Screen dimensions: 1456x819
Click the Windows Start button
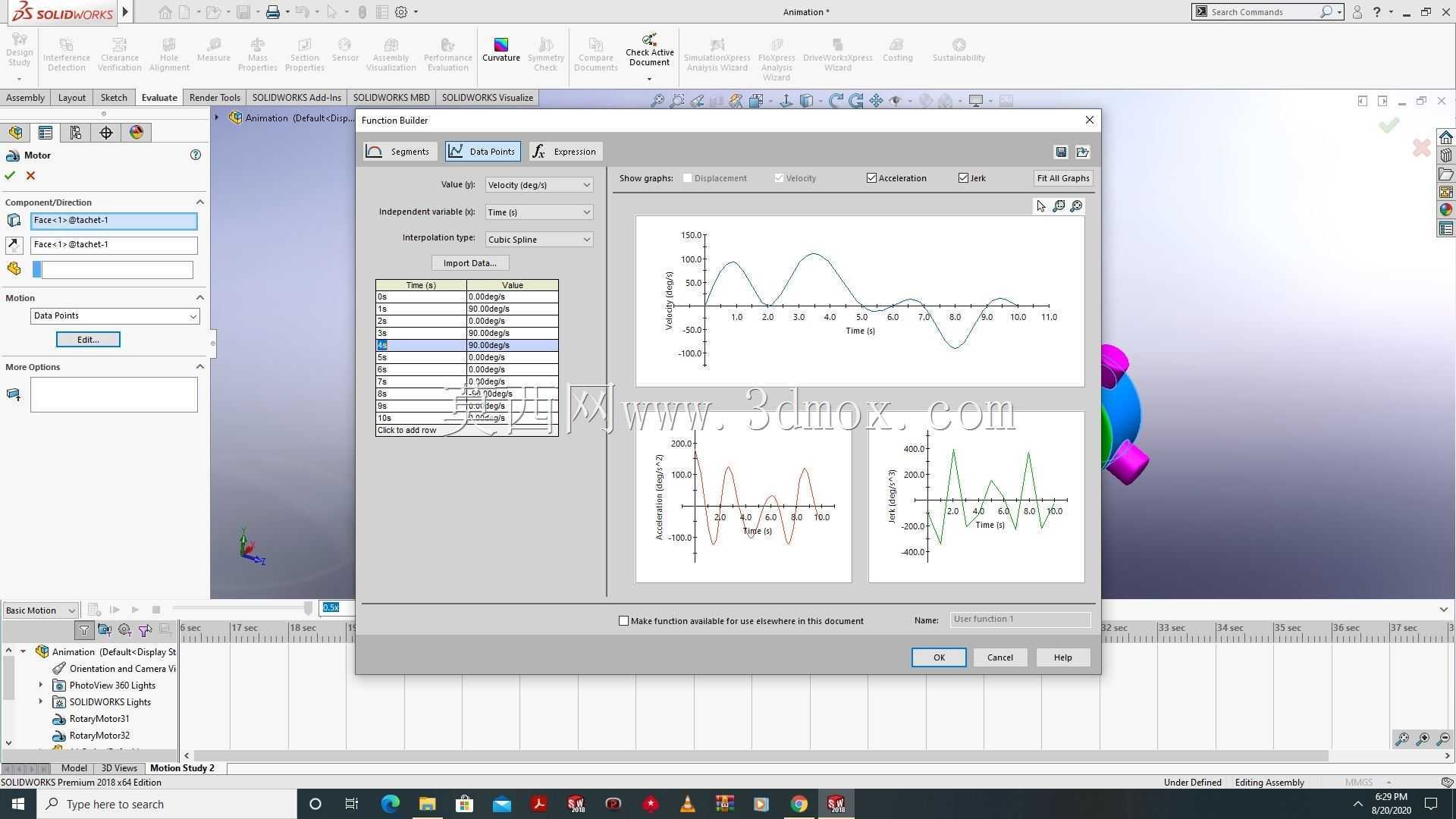pyautogui.click(x=18, y=804)
